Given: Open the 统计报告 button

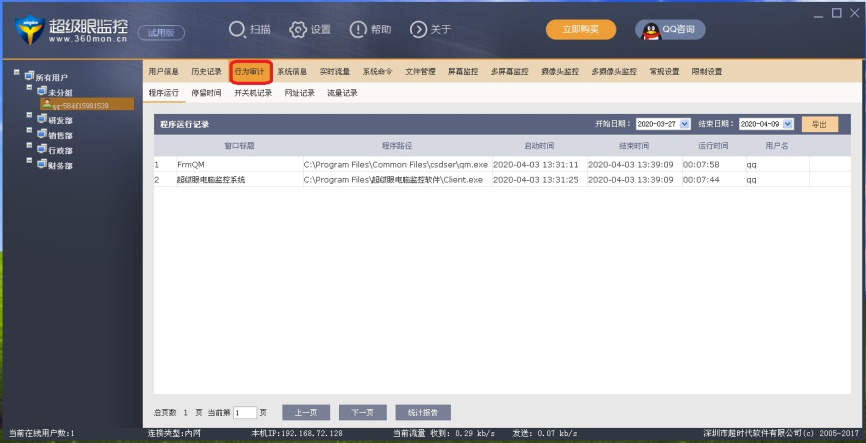Looking at the screenshot, I should click(x=423, y=413).
